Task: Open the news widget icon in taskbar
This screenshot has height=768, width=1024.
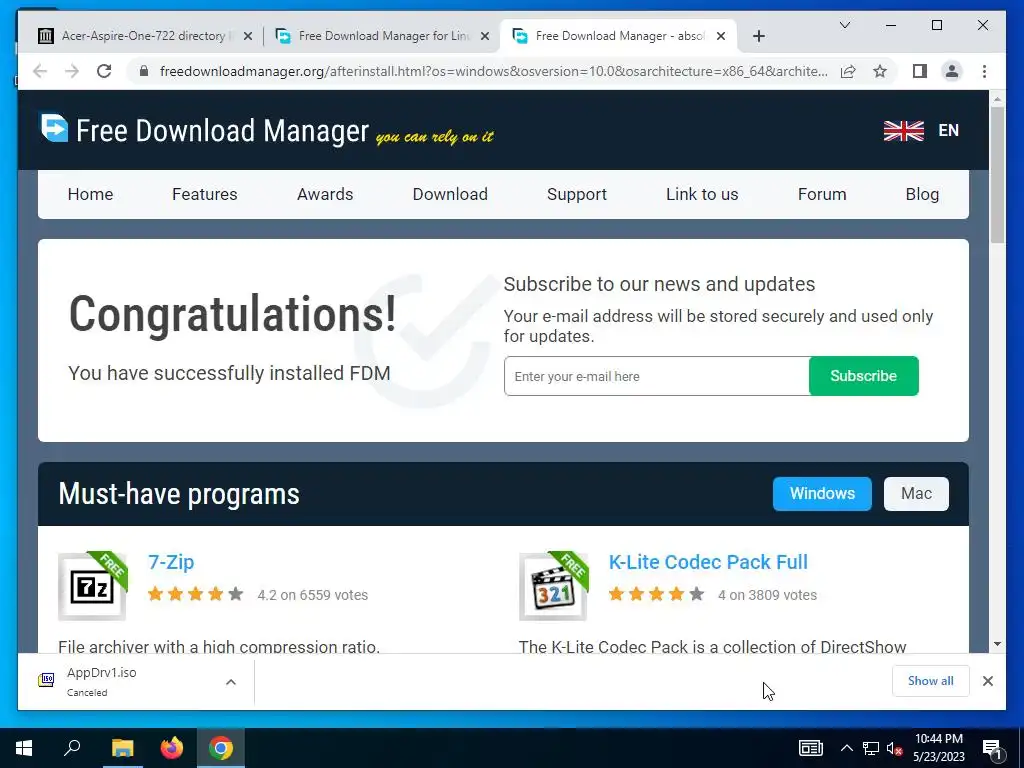Action: [810, 748]
